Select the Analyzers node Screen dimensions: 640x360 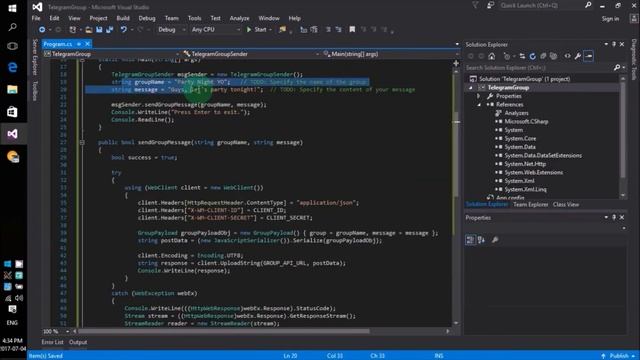click(x=516, y=113)
